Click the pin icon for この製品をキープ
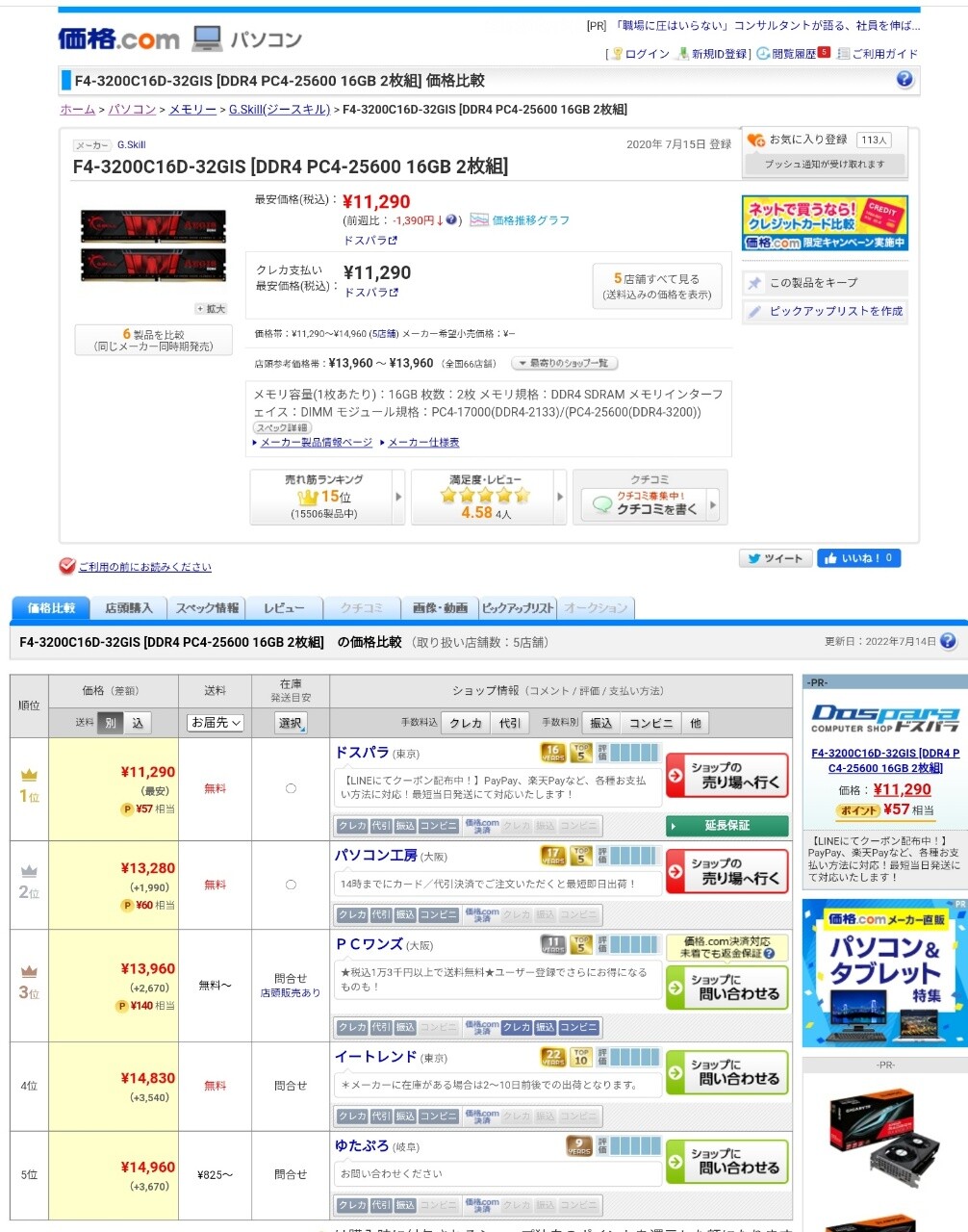The width and height of the screenshot is (968, 1232). [x=755, y=283]
